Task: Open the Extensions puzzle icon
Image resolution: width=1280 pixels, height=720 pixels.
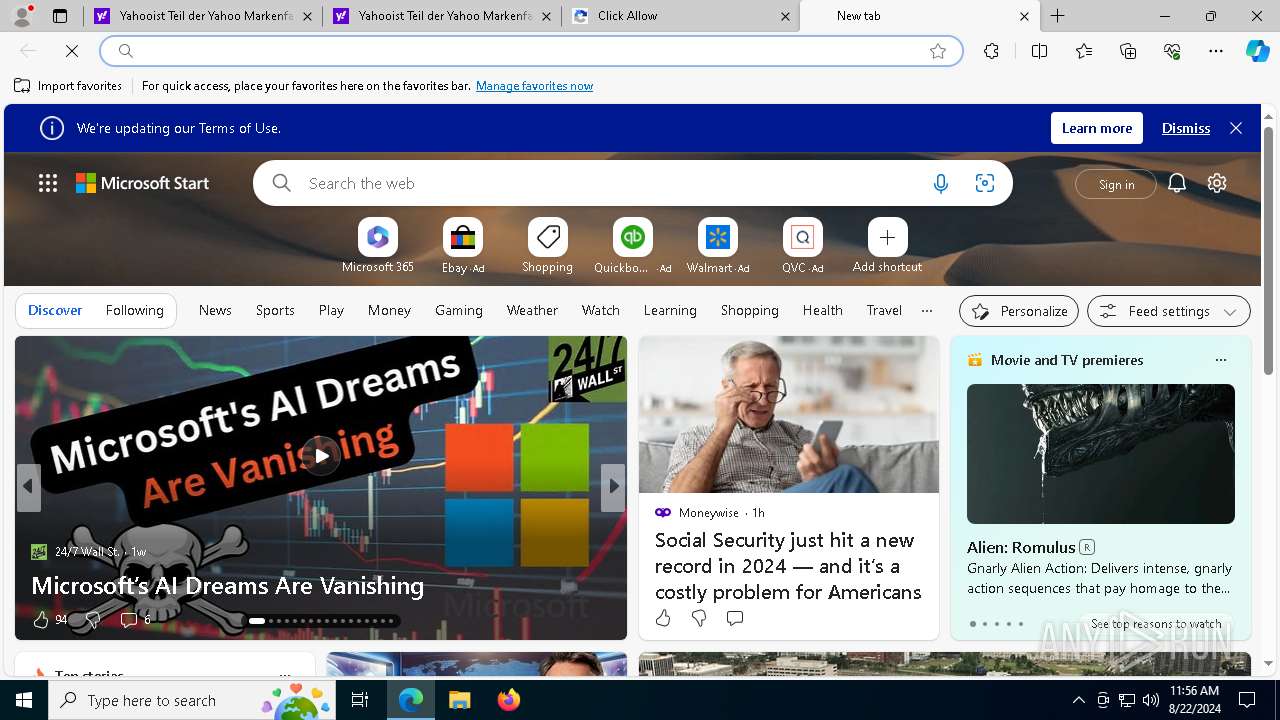Action: pos(991,51)
